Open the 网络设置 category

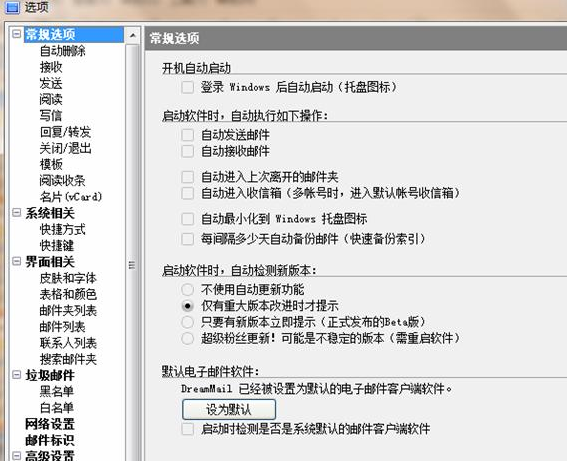click(50, 424)
